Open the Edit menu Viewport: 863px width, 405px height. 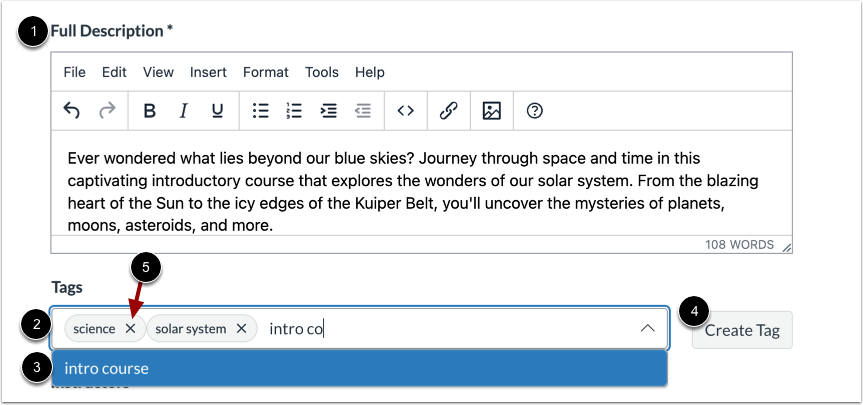[x=114, y=72]
